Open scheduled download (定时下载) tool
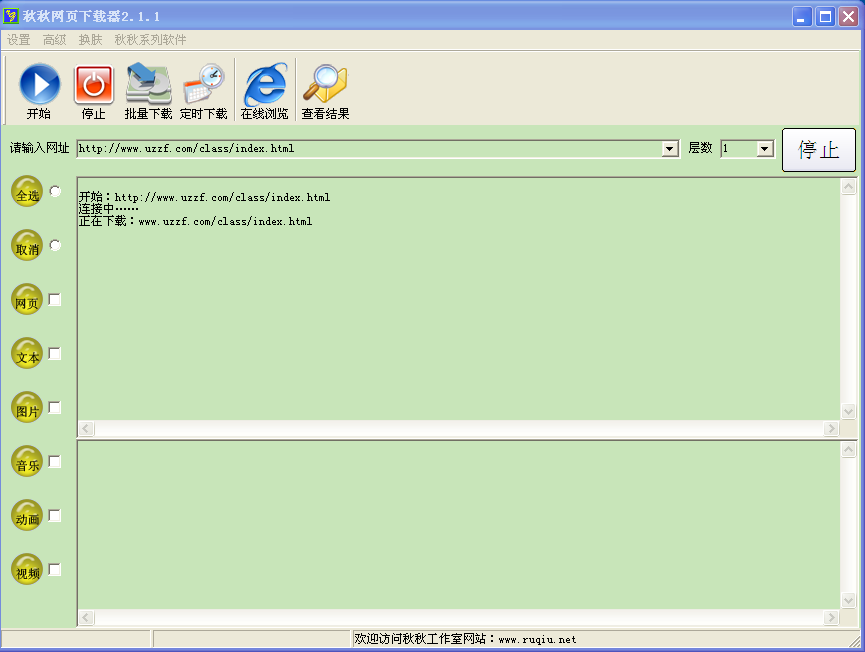Screen dimensions: 865x652 point(204,84)
